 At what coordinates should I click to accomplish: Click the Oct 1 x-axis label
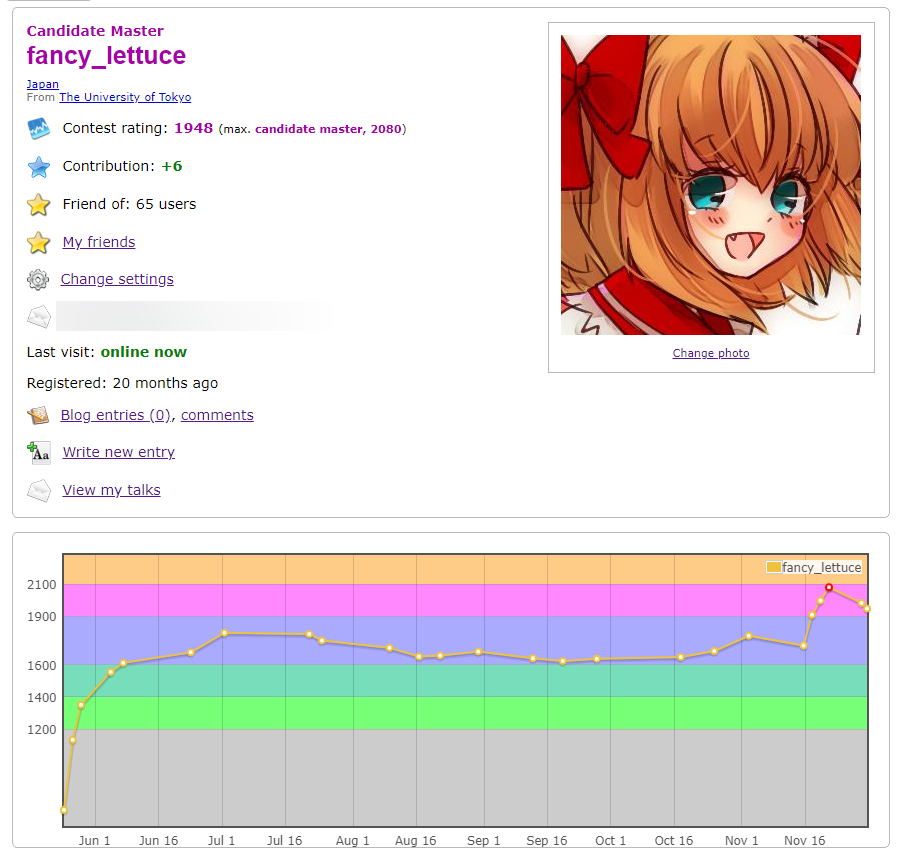point(610,841)
